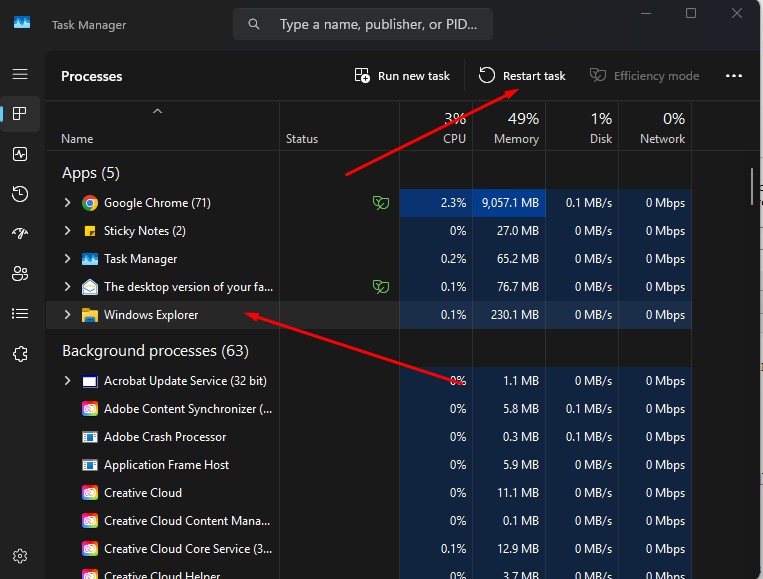
Task: Select the Adobe Crash Processor row name
Action: click(x=165, y=437)
